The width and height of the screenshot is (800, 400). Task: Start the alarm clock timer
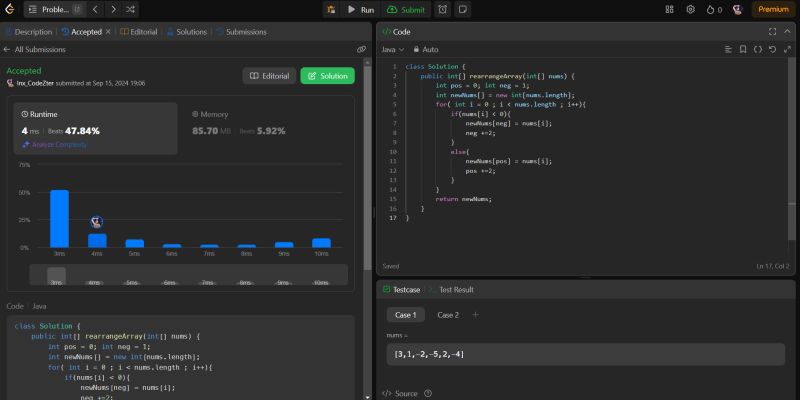(x=442, y=9)
